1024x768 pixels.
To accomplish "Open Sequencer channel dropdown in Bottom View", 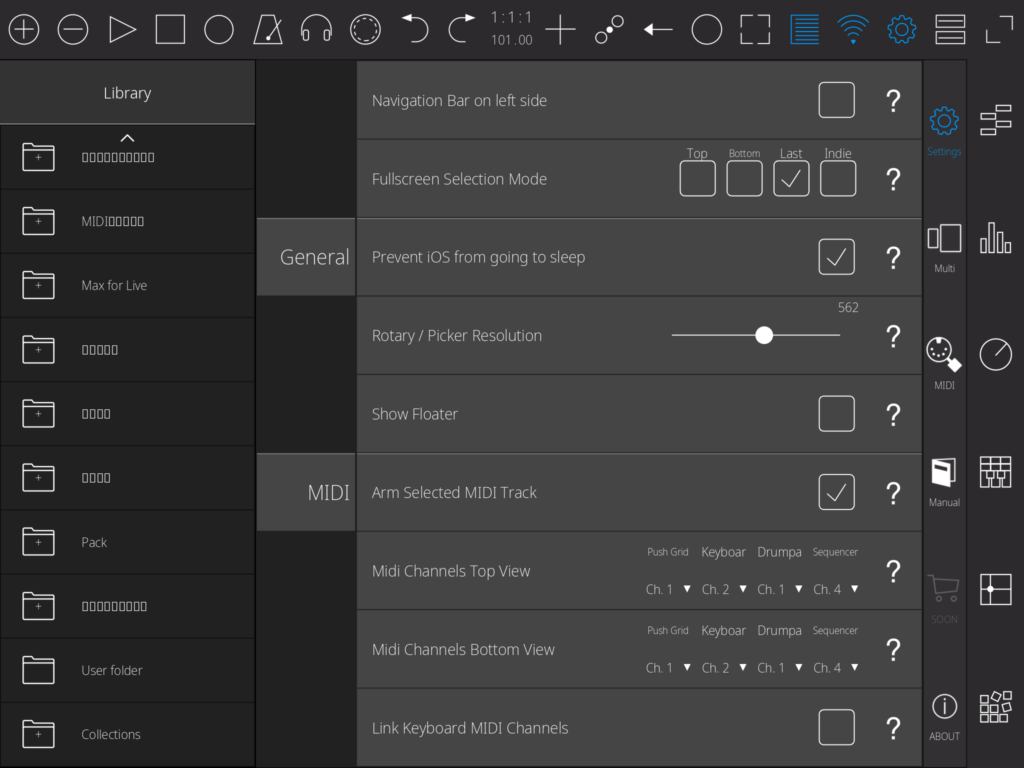I will pyautogui.click(x=835, y=667).
